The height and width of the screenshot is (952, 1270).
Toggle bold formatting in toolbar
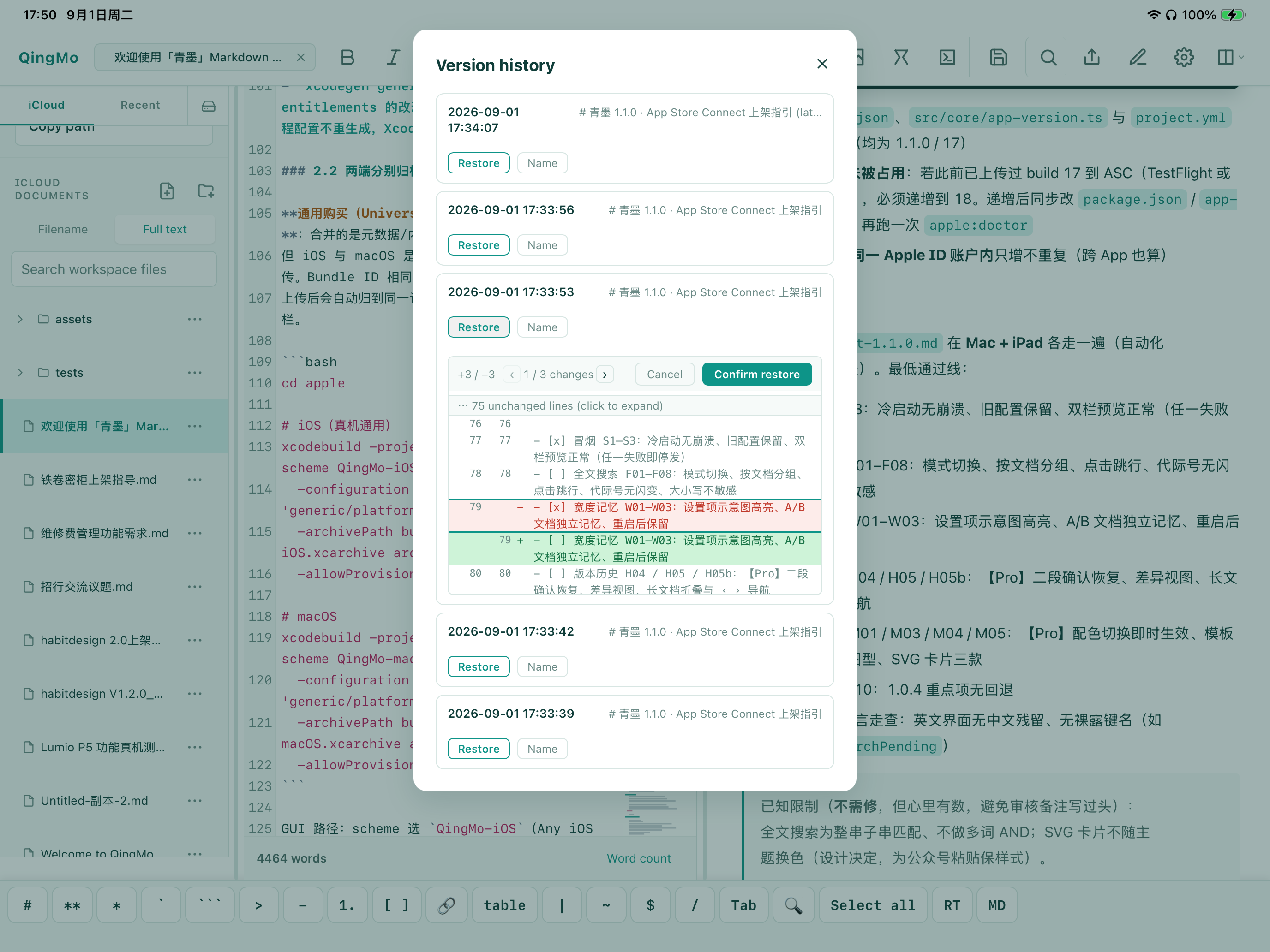point(347,57)
